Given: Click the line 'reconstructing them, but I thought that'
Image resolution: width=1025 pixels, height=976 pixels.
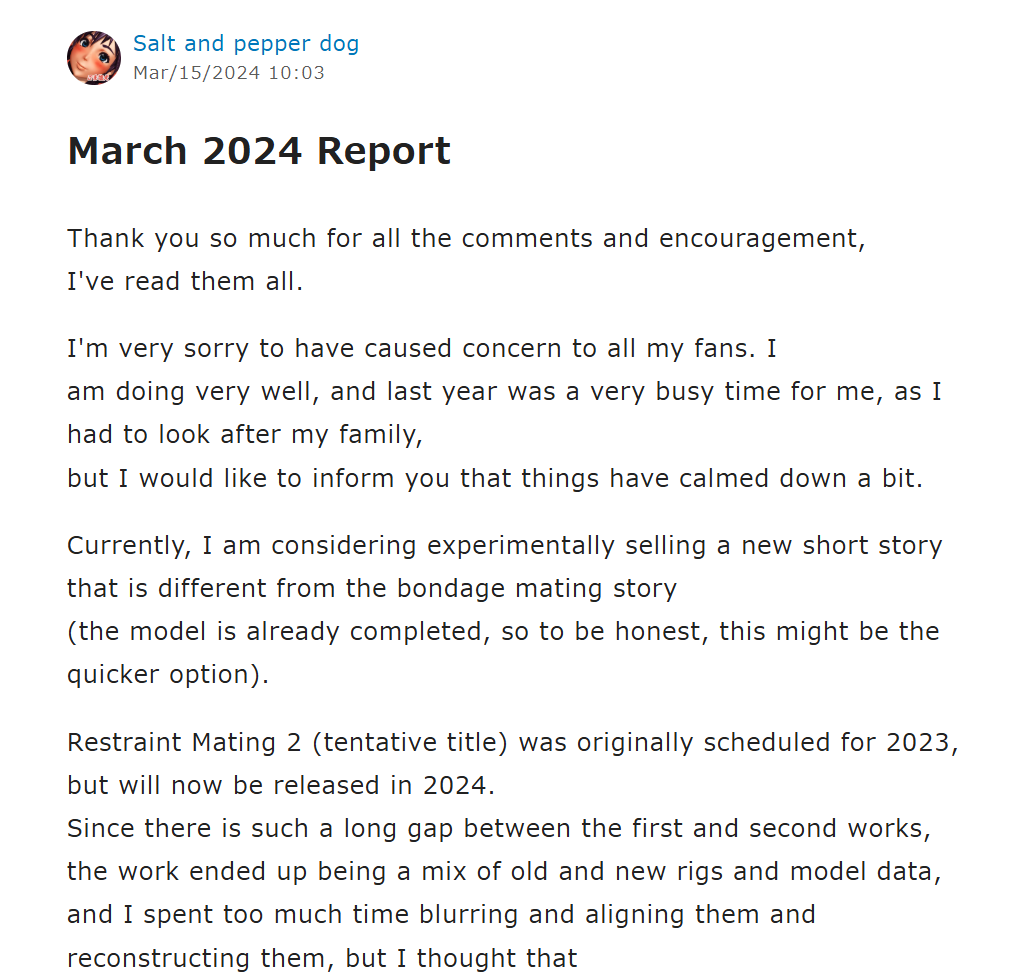Looking at the screenshot, I should [x=322, y=958].
